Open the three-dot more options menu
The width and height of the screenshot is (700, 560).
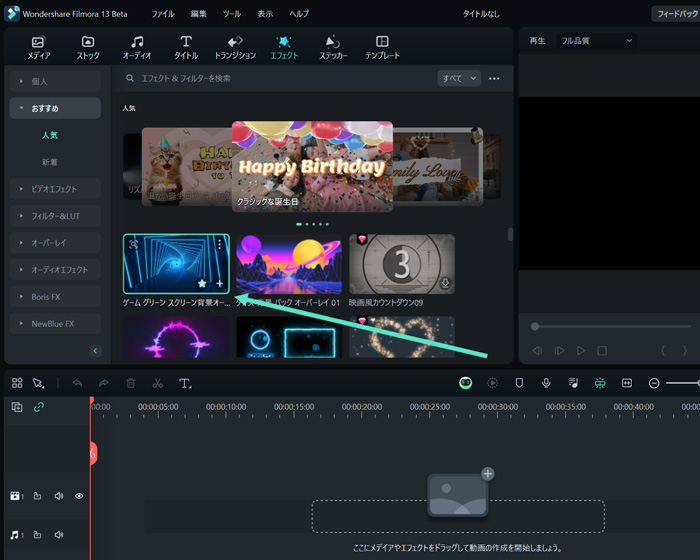[x=494, y=79]
